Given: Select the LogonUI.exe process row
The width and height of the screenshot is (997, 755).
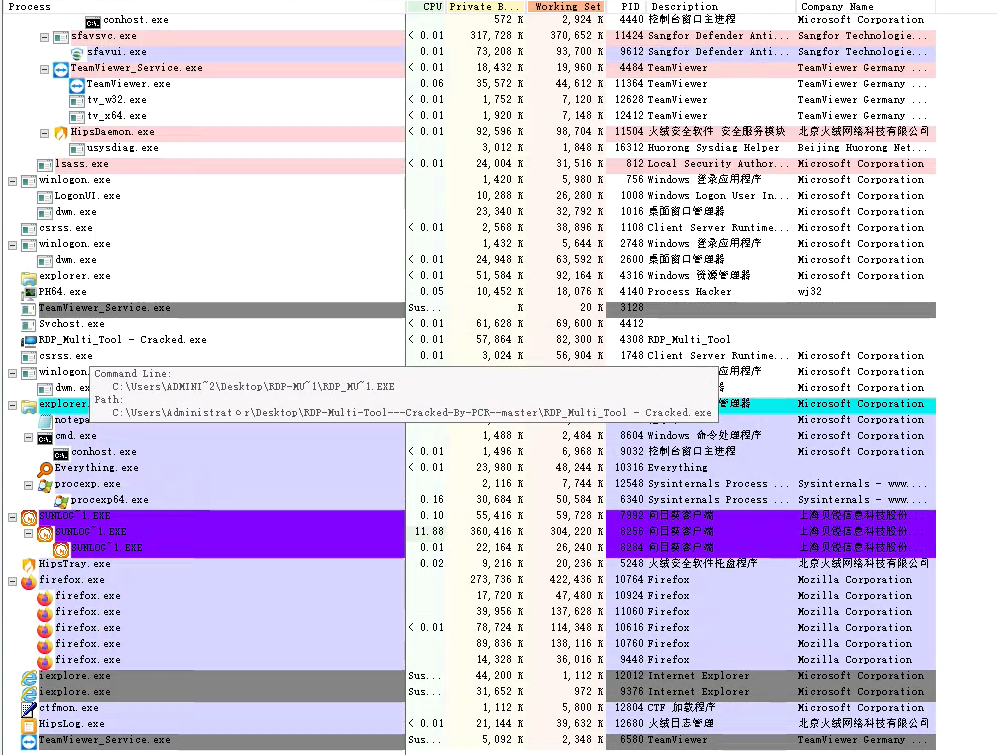Looking at the screenshot, I should [87, 196].
